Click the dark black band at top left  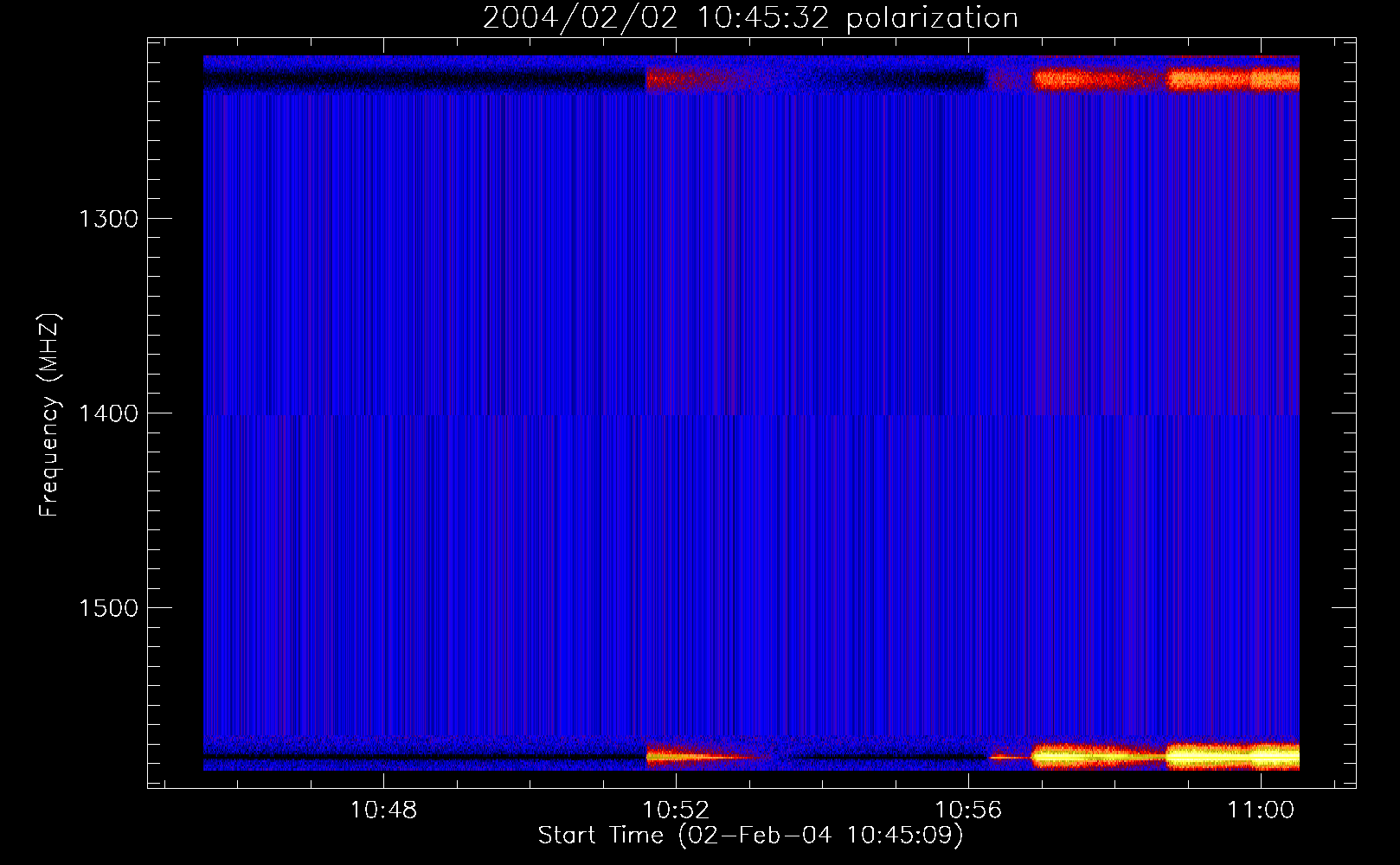coord(424,80)
